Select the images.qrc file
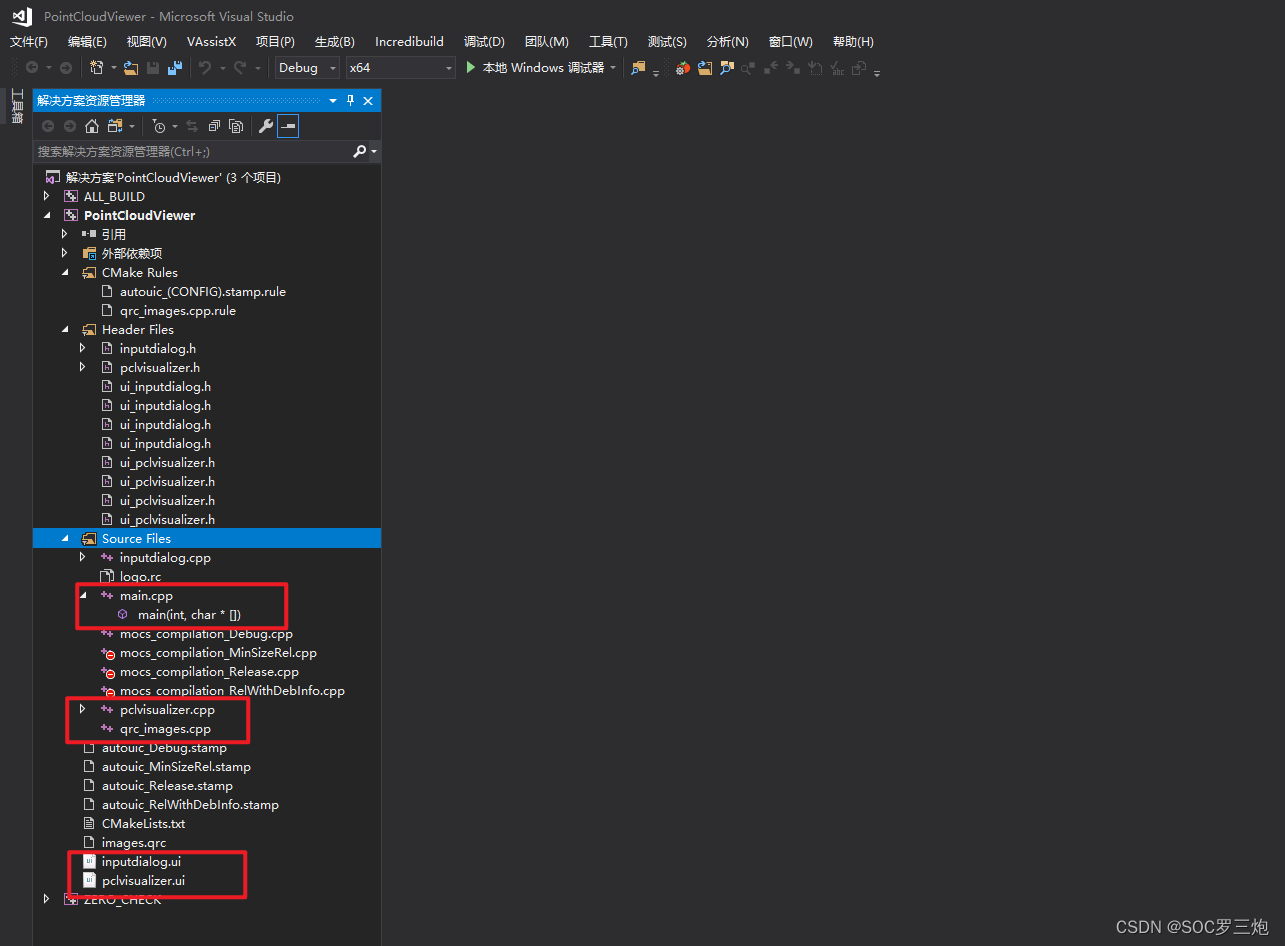The image size is (1285, 946). click(x=133, y=842)
